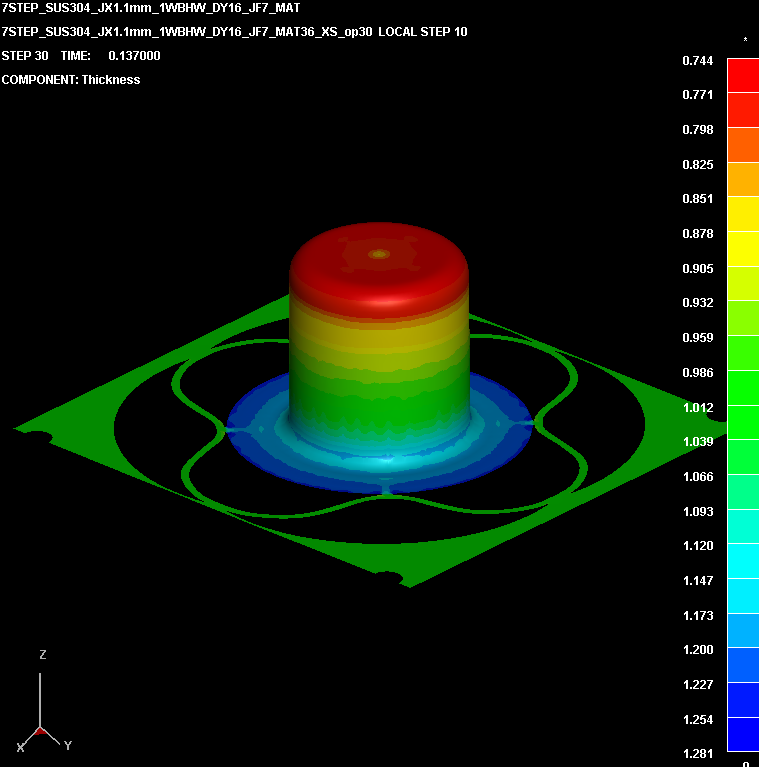Click the blue flange ring around the cup base
The width and height of the screenshot is (759, 767).
379,477
